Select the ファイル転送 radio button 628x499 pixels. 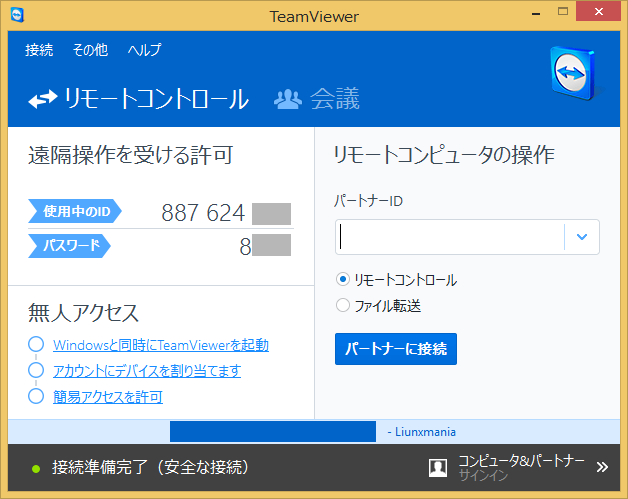[343, 305]
